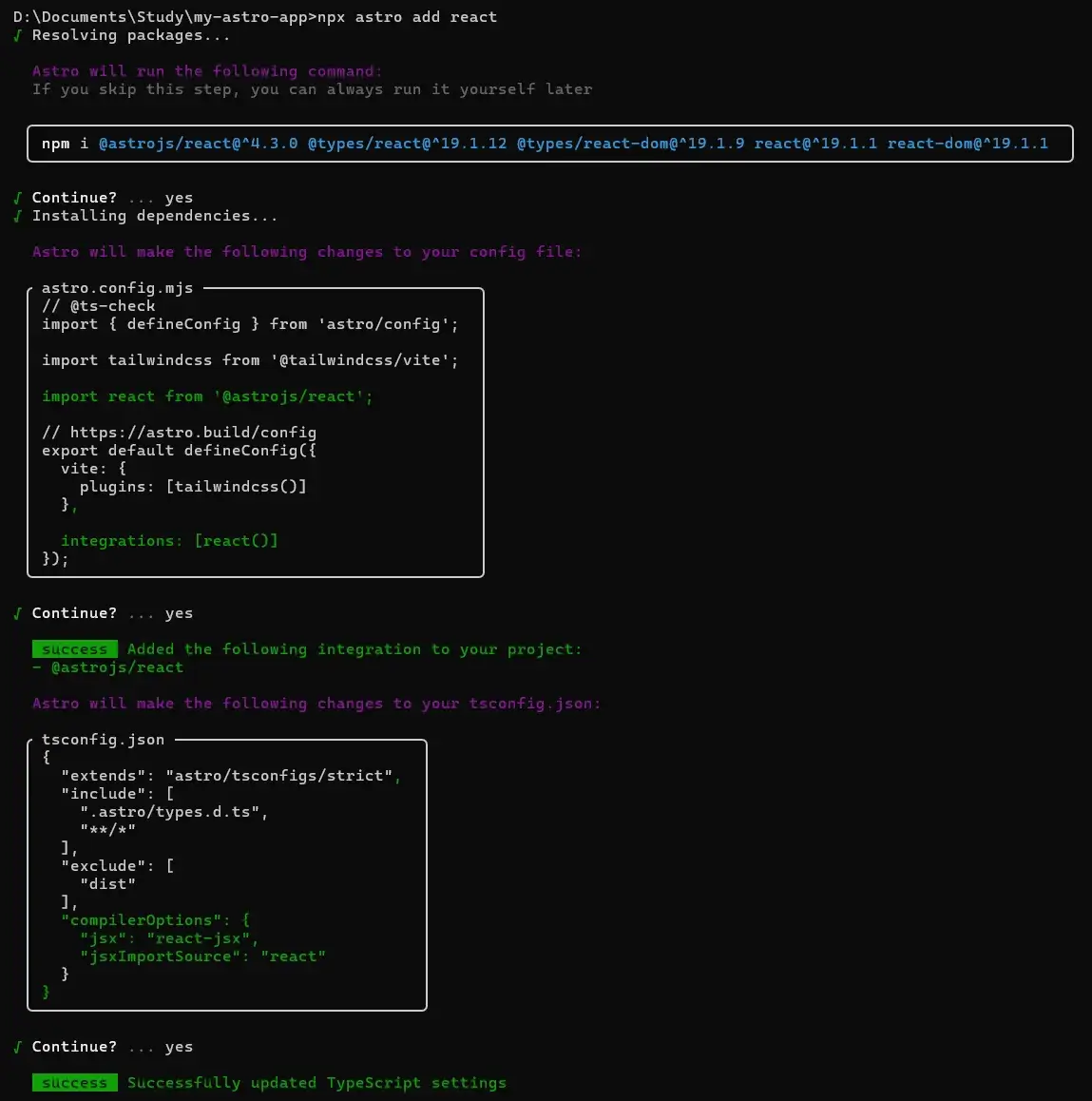Click the '"dist"' entry
This screenshot has height=1101, width=1092.
[107, 884]
